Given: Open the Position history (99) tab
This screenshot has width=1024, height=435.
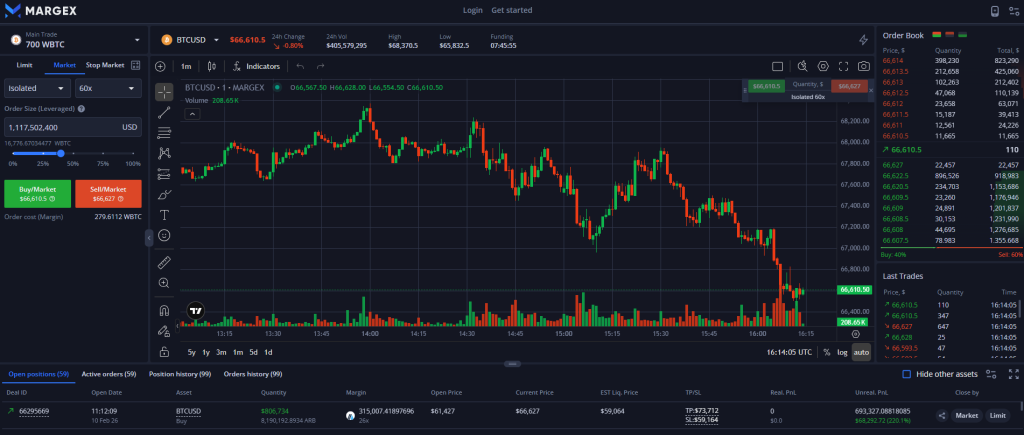Looking at the screenshot, I should 180,374.
